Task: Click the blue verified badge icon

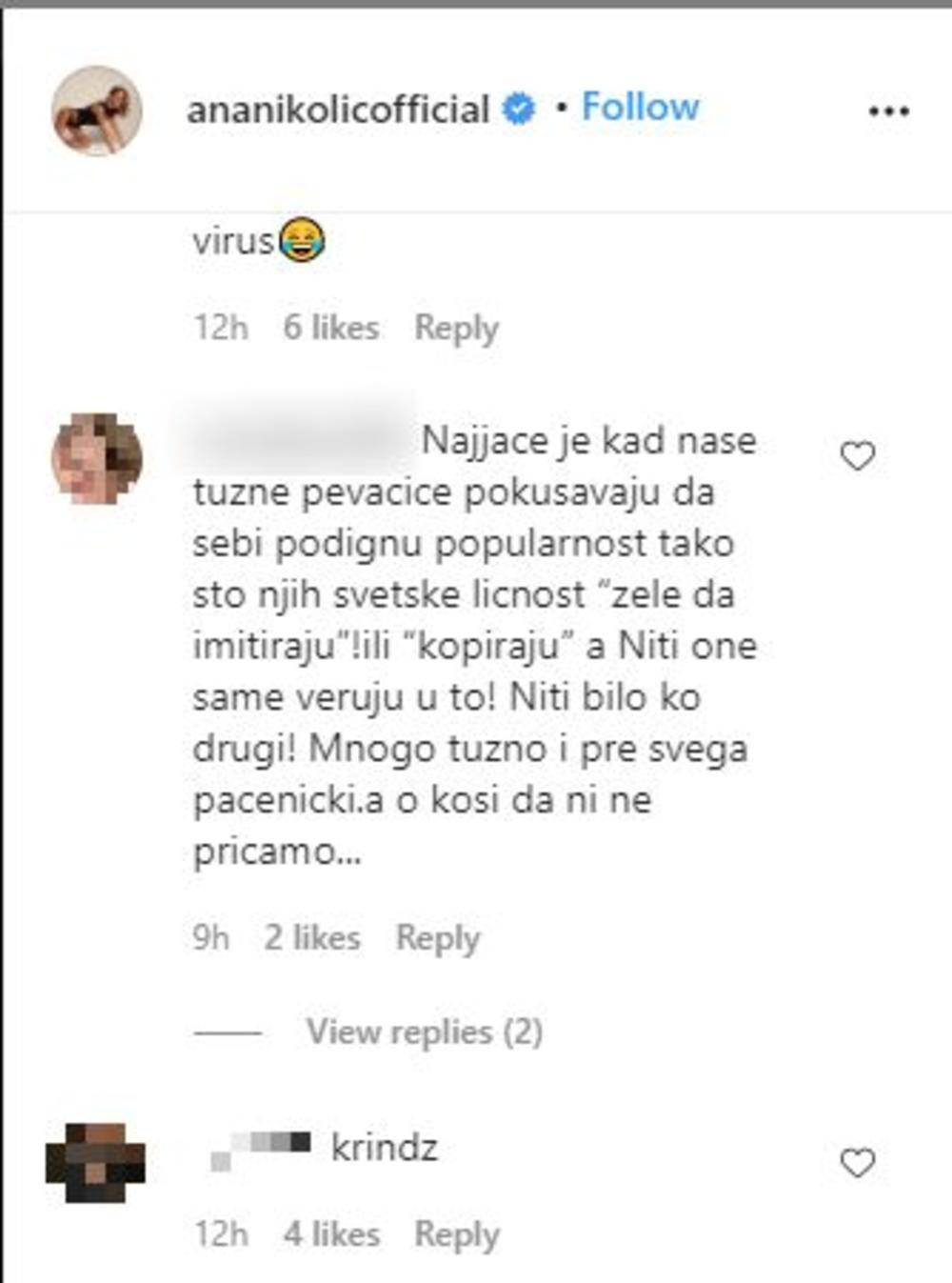Action: tap(519, 109)
